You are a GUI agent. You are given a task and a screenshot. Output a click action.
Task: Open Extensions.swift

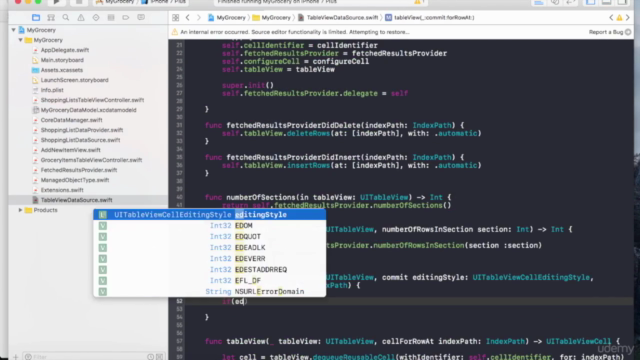pos(62,190)
